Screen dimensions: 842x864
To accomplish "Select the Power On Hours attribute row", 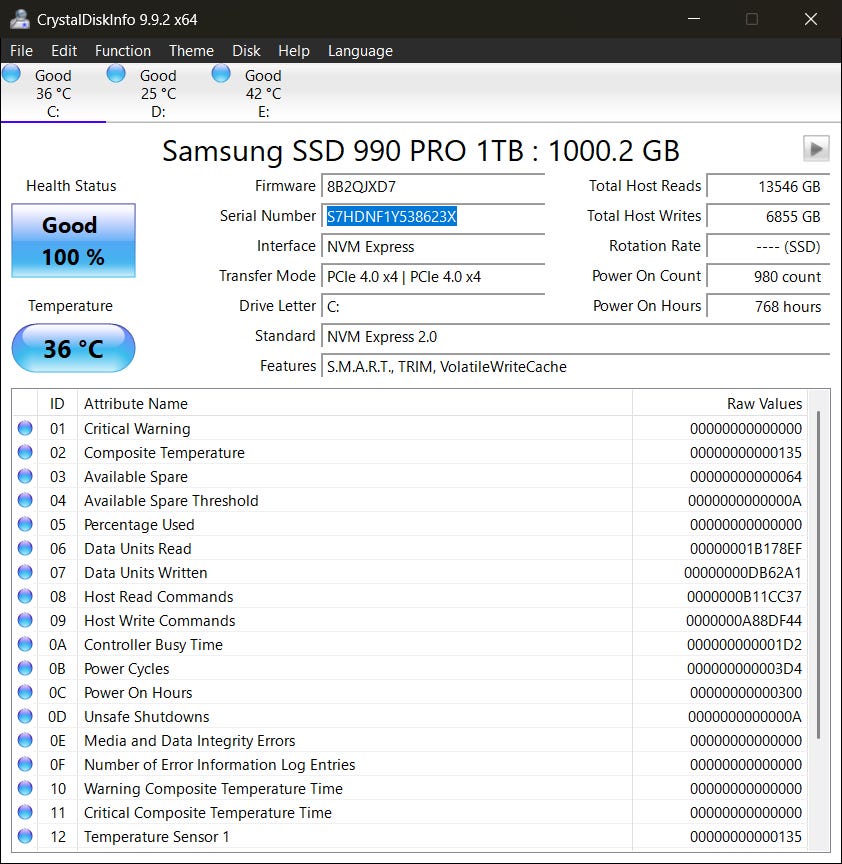I will tap(410, 692).
